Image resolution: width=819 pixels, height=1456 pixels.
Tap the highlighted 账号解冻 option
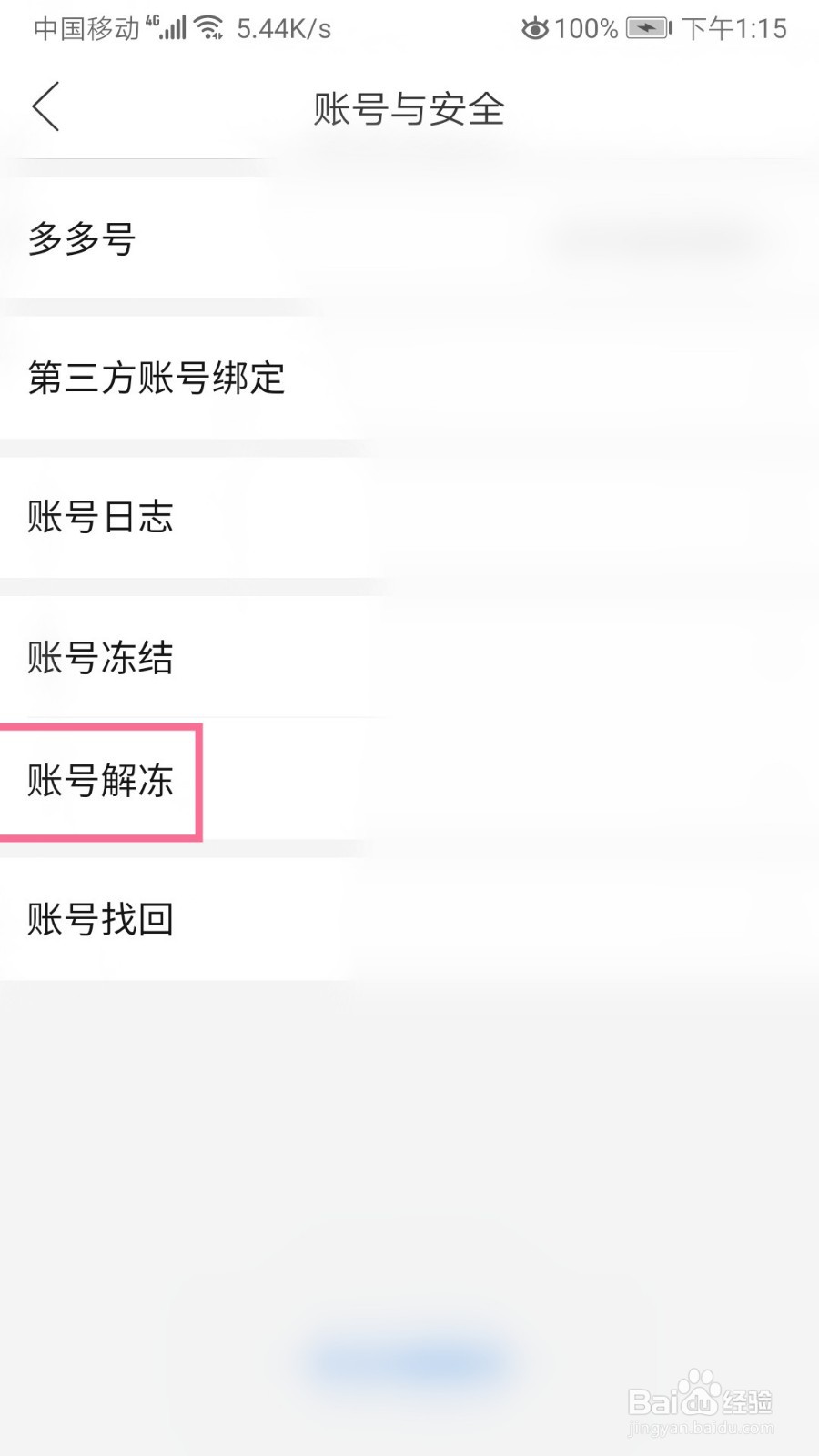100,781
